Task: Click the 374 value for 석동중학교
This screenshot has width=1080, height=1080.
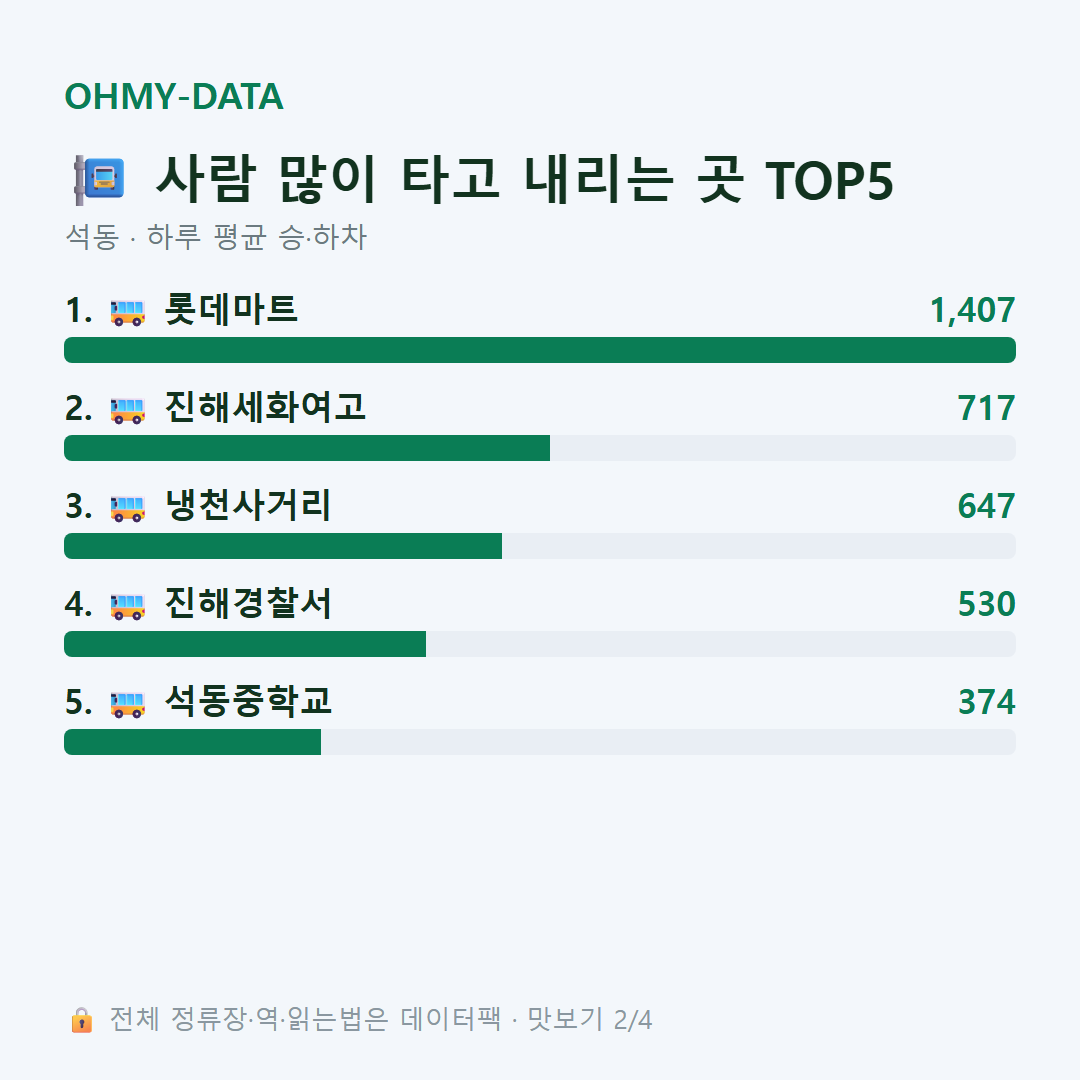Action: tap(987, 703)
